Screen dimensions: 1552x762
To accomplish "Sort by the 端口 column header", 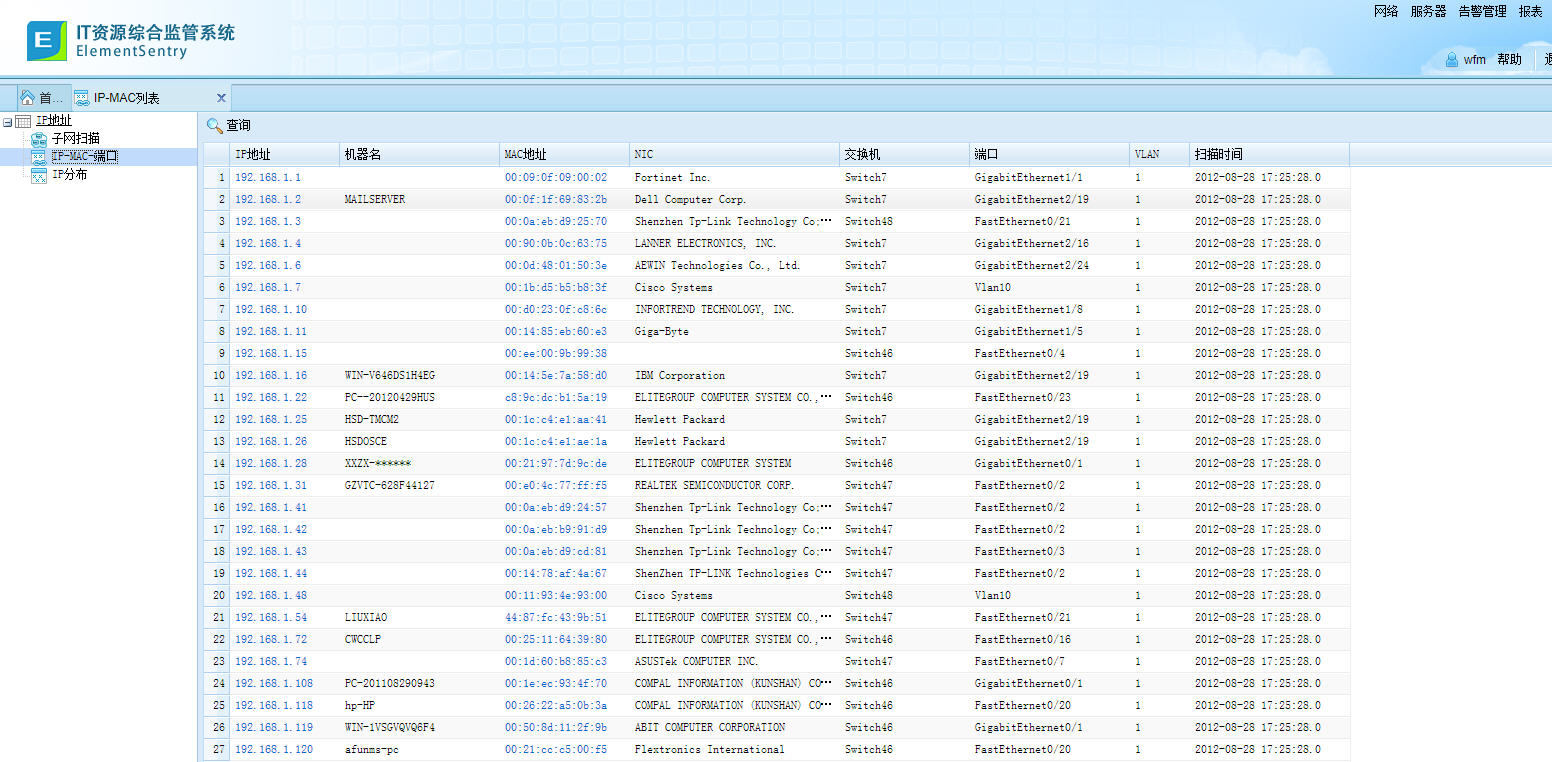I will click(1050, 154).
